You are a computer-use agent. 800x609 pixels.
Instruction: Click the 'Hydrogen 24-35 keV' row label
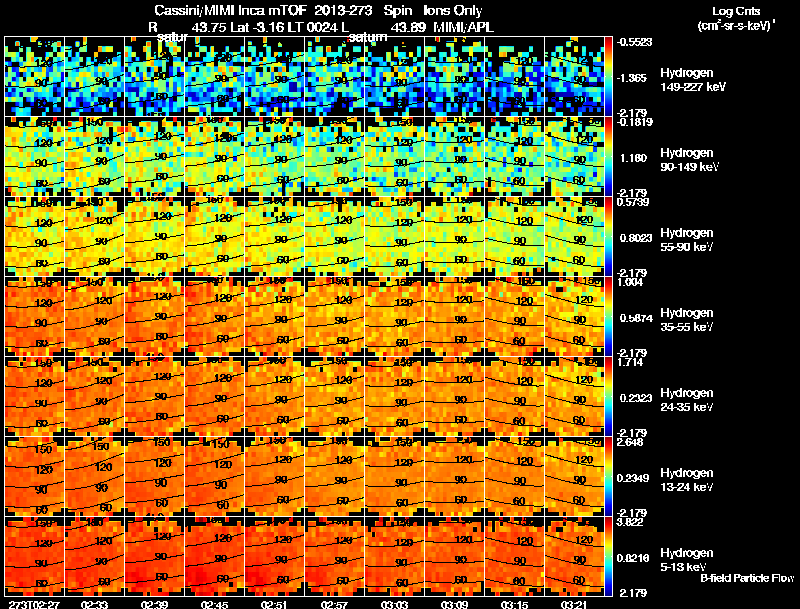tap(687, 400)
